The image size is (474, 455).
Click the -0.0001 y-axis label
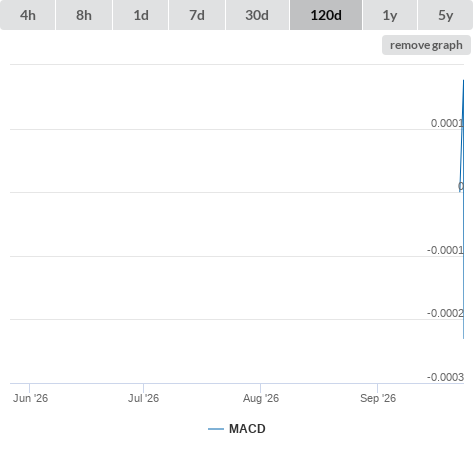(445, 250)
